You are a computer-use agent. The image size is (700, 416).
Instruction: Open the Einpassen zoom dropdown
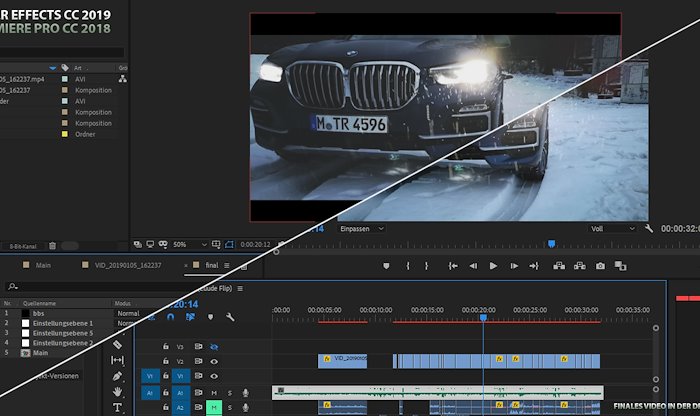(361, 229)
